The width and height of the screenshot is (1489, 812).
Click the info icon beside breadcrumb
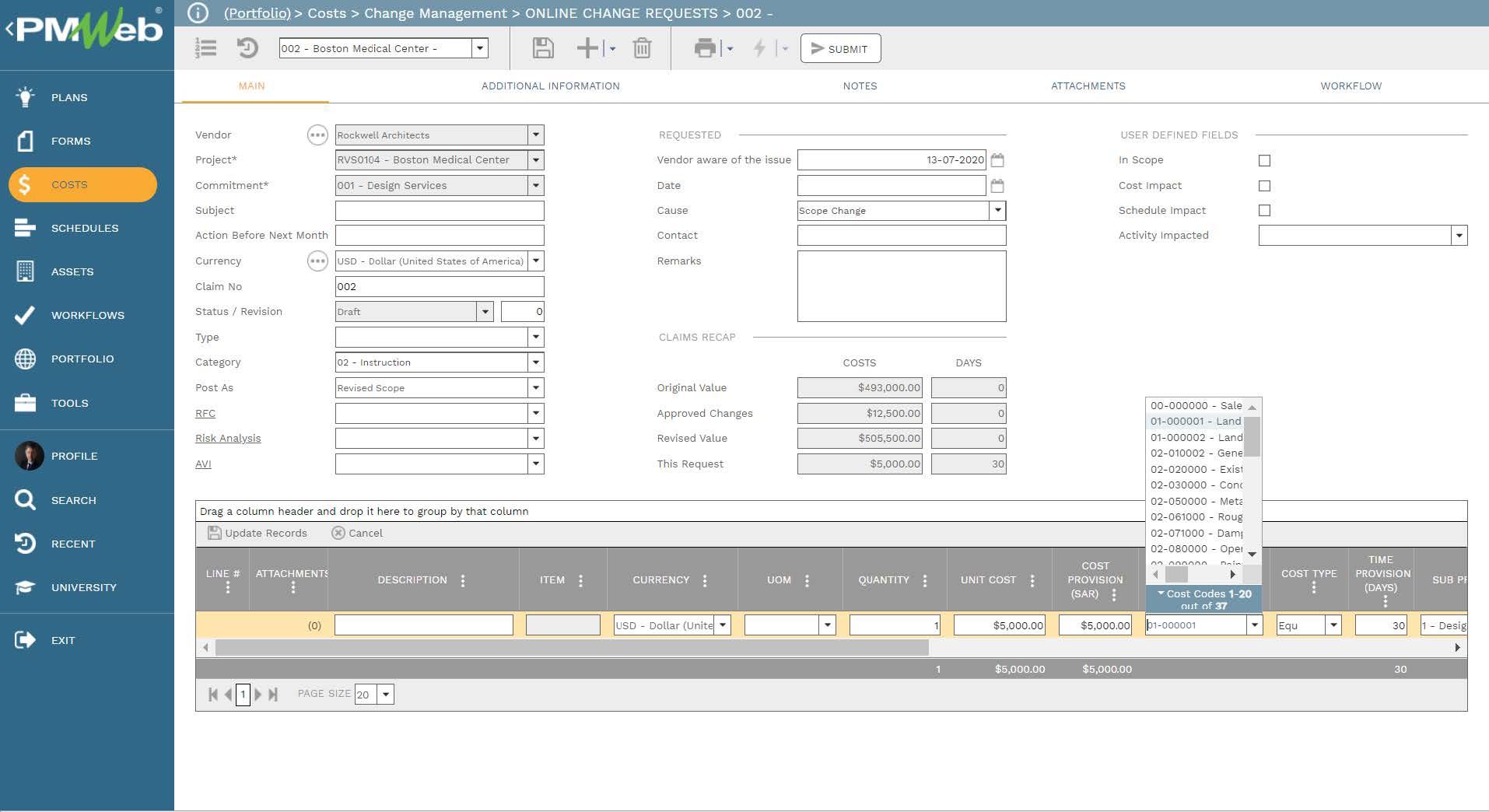pyautogui.click(x=198, y=13)
